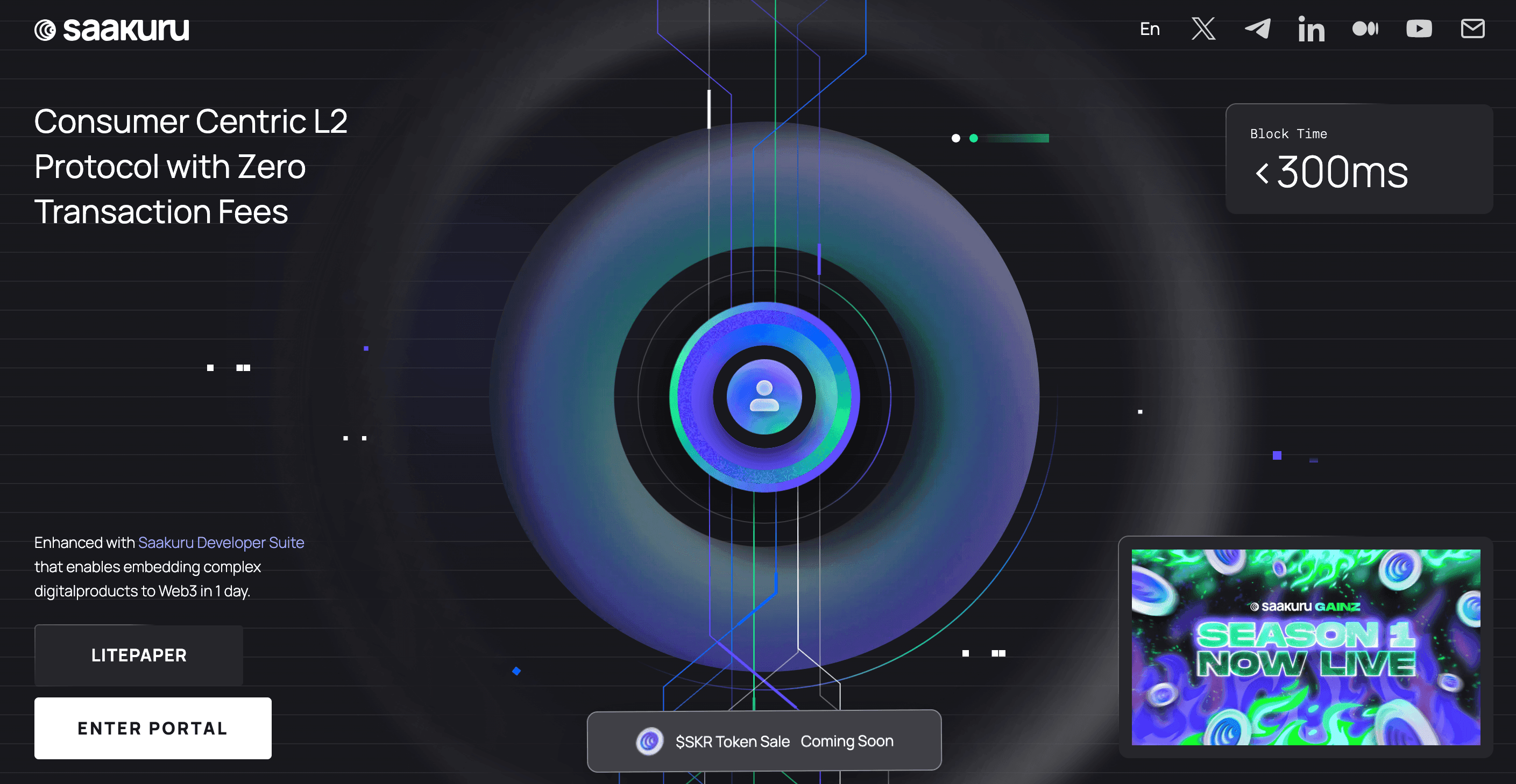Open the En language selector
The width and height of the screenshot is (1516, 784).
coord(1149,29)
